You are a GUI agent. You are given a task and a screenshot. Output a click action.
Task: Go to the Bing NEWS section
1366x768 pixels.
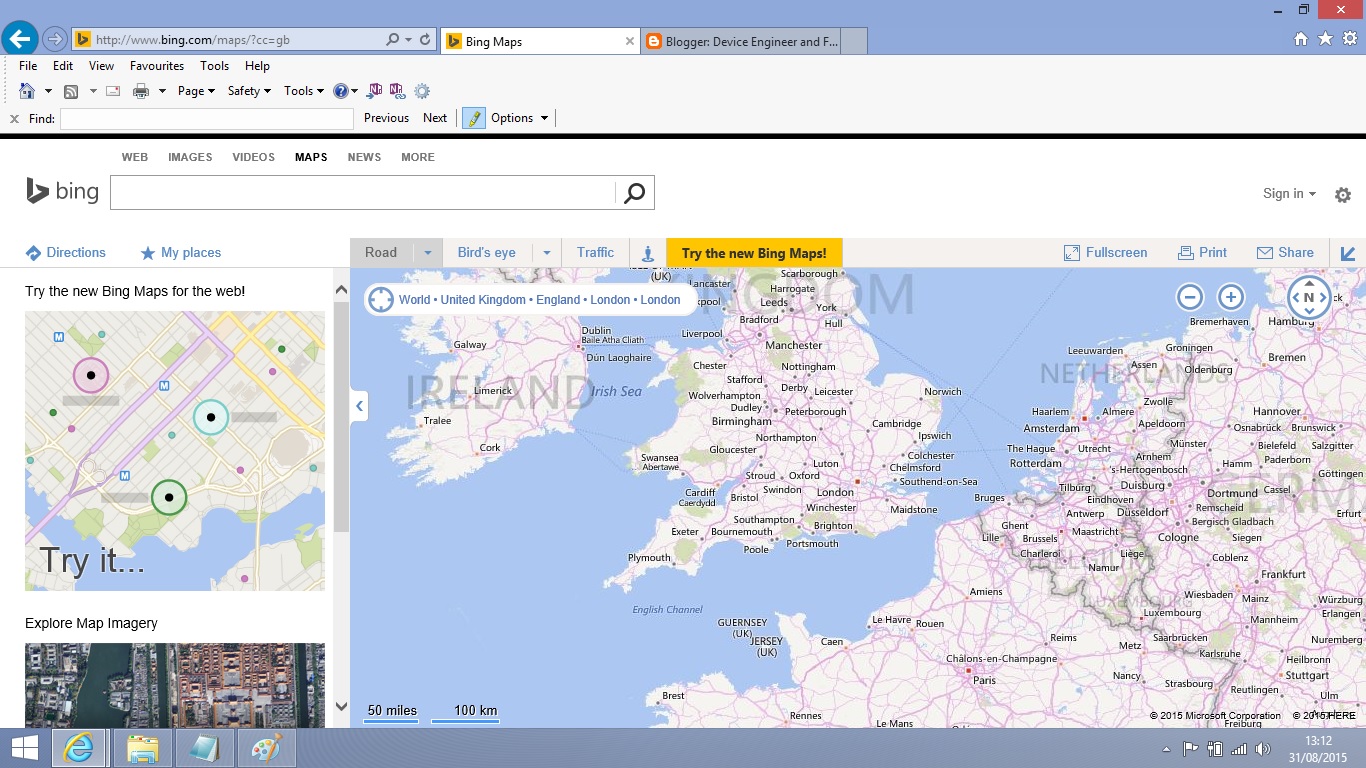(364, 157)
